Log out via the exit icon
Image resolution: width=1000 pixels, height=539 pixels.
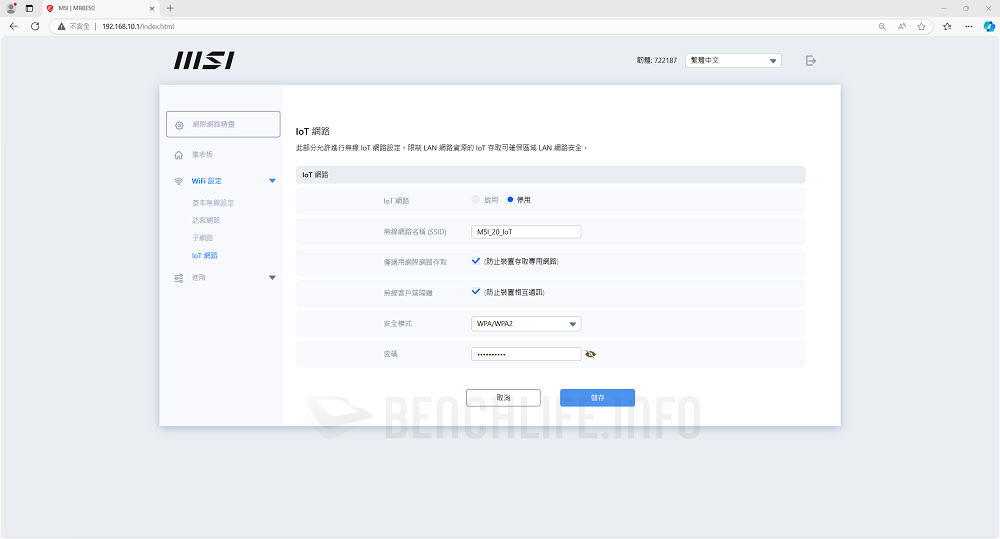pyautogui.click(x=811, y=61)
